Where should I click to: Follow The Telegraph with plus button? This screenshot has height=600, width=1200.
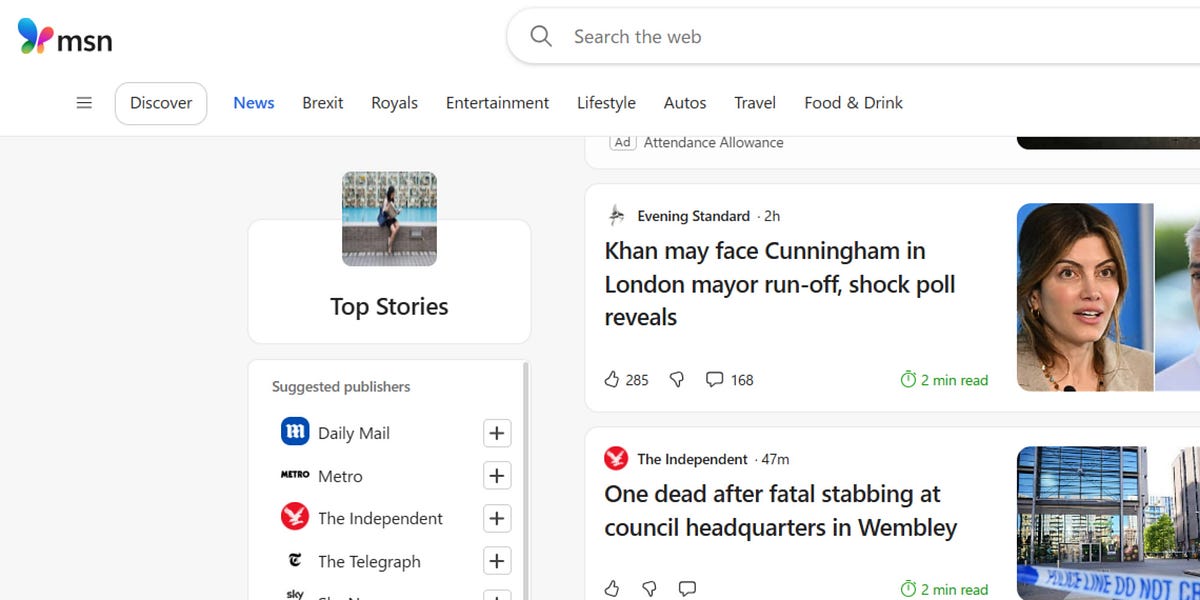pyautogui.click(x=497, y=561)
